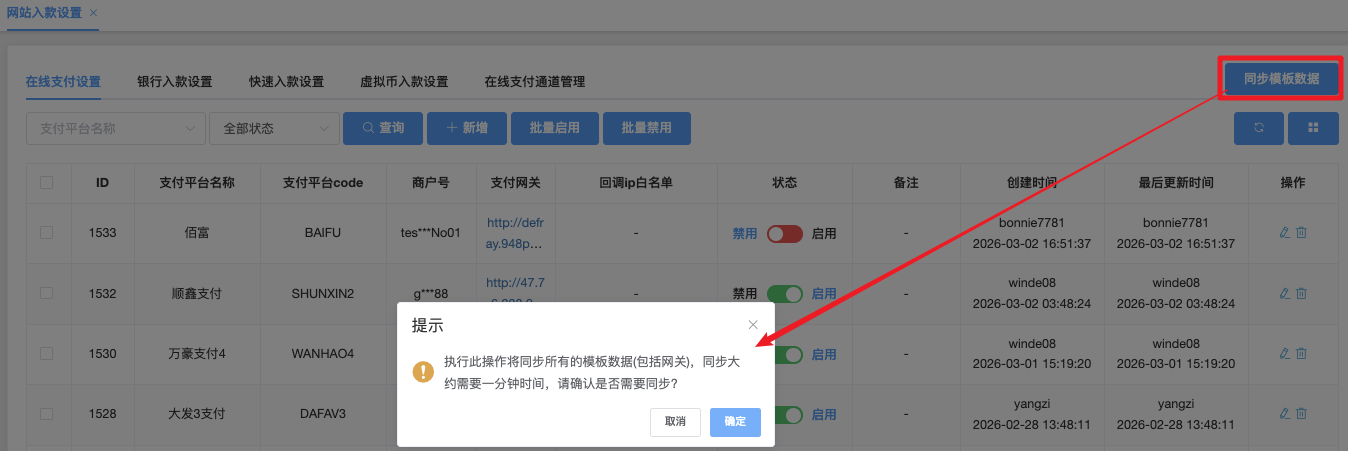Cancel the sync with 取消 button

click(675, 422)
